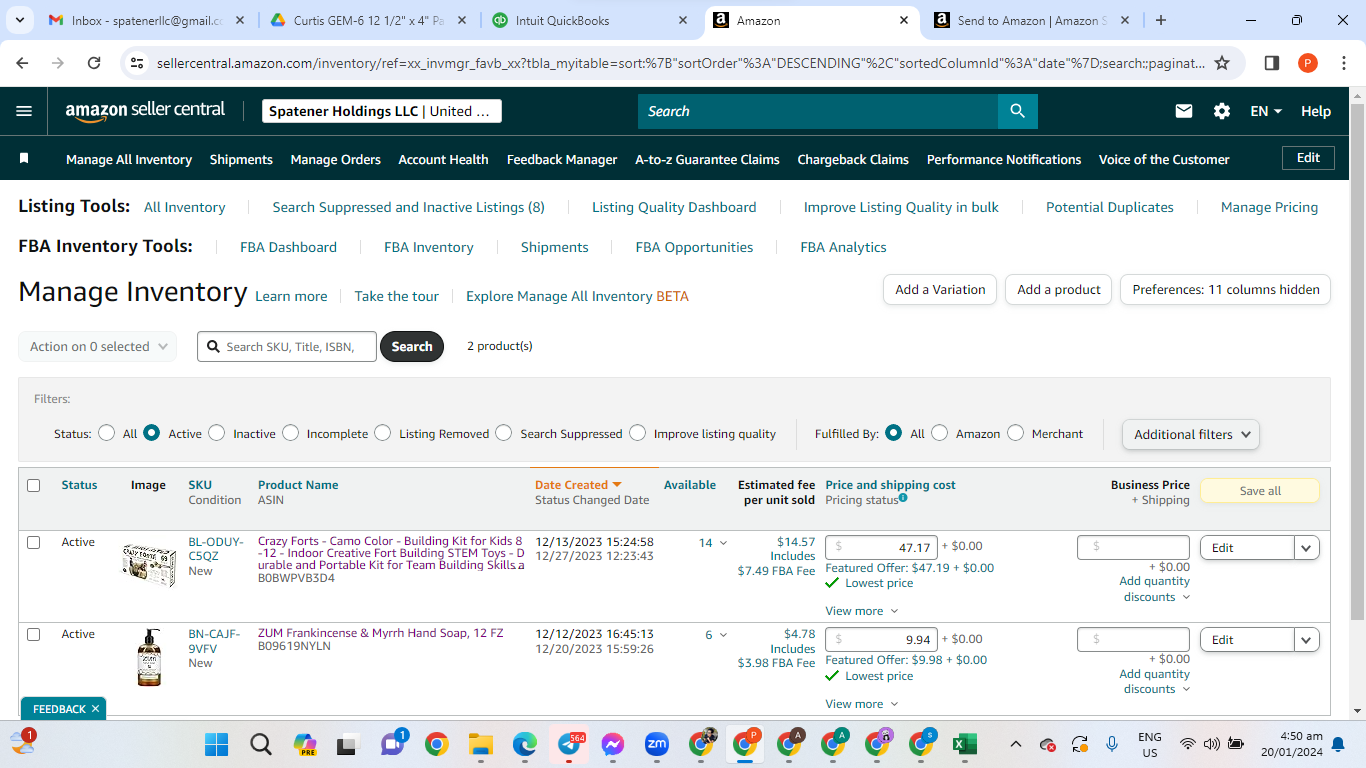Click the Save all button
1366x768 pixels.
coord(1260,491)
